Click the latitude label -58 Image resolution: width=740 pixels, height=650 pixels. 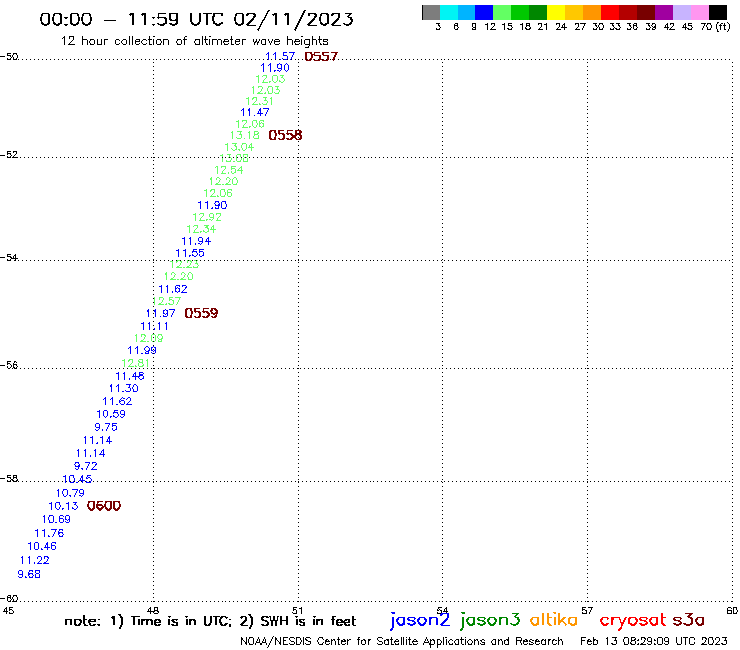(x=9, y=479)
